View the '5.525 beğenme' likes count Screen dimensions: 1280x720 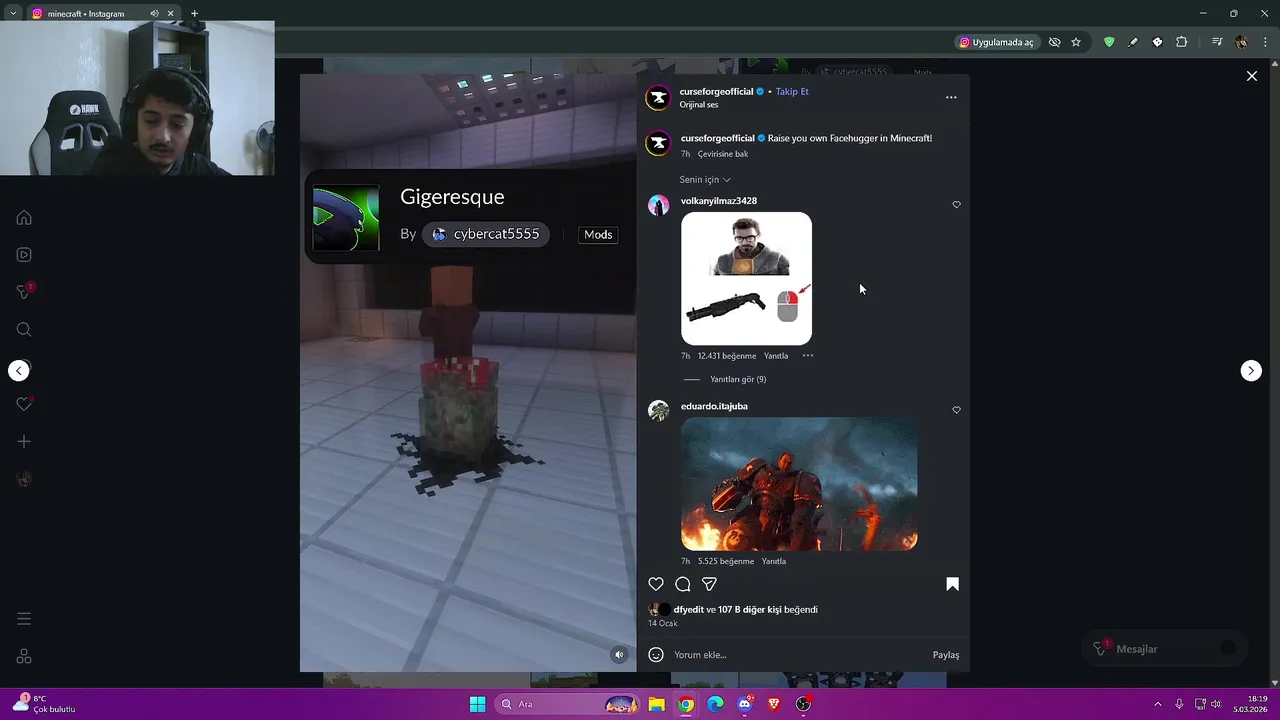725,561
